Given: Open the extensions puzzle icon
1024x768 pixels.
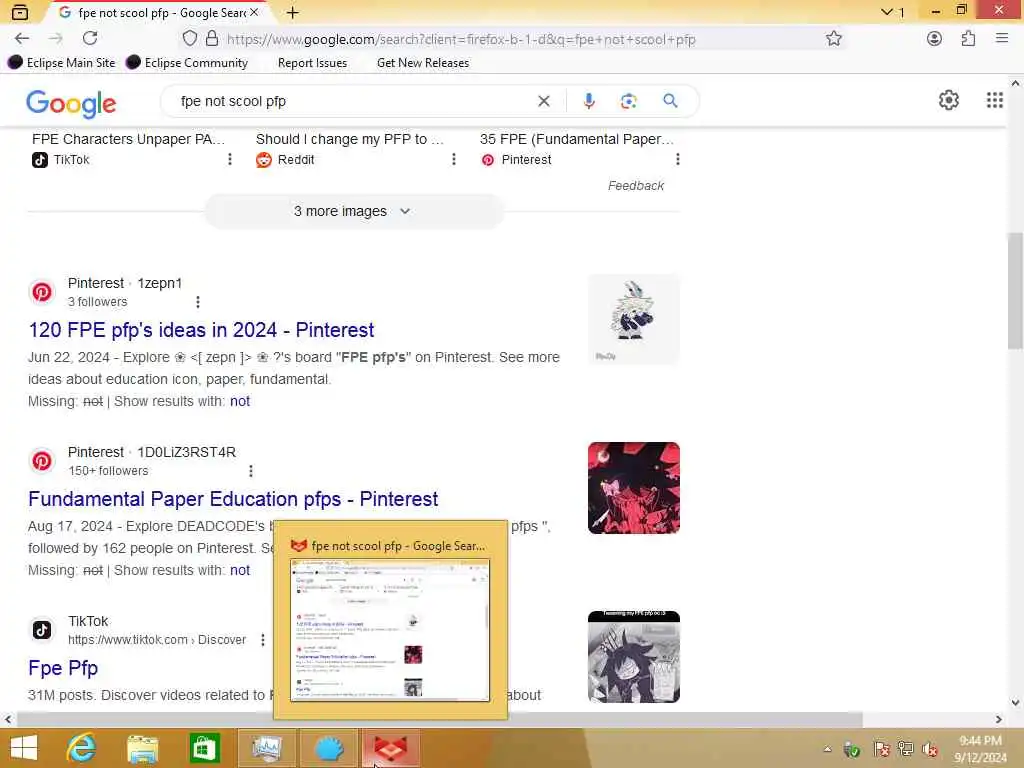Looking at the screenshot, I should [968, 39].
